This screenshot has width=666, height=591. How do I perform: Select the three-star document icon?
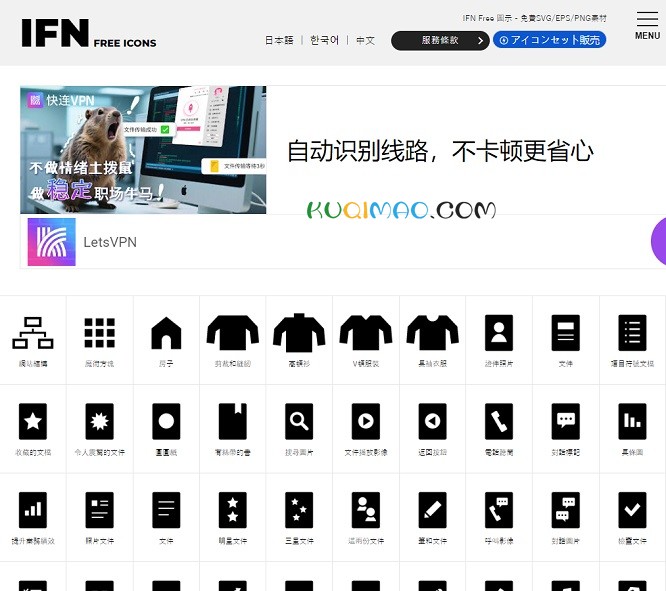[x=299, y=510]
